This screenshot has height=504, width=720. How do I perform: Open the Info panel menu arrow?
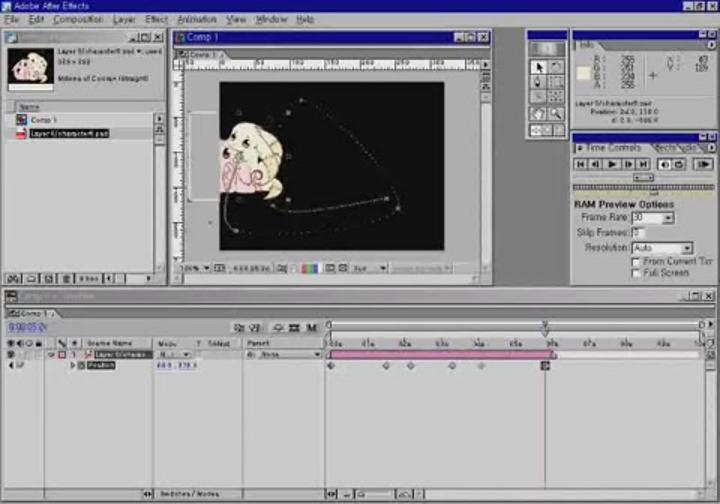point(711,45)
